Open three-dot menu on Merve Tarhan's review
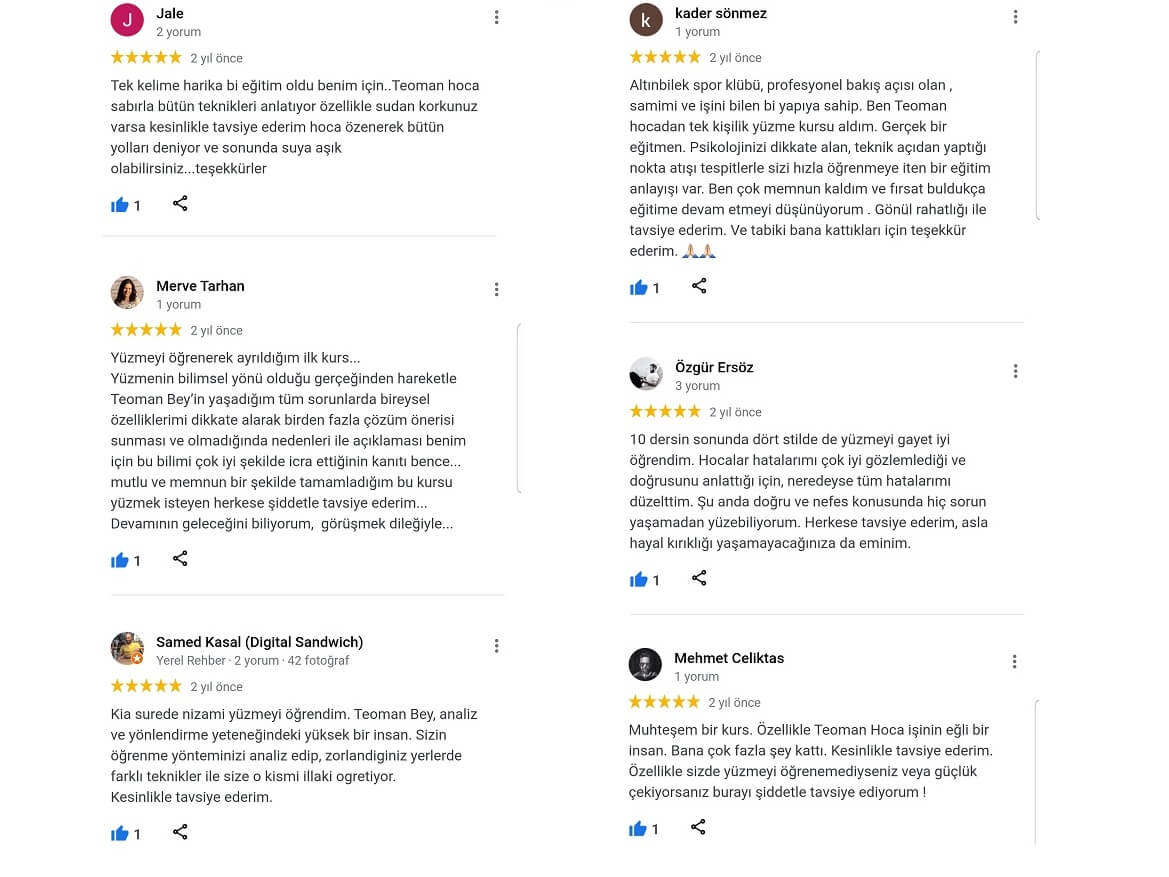This screenshot has height=877, width=1169. [x=496, y=290]
